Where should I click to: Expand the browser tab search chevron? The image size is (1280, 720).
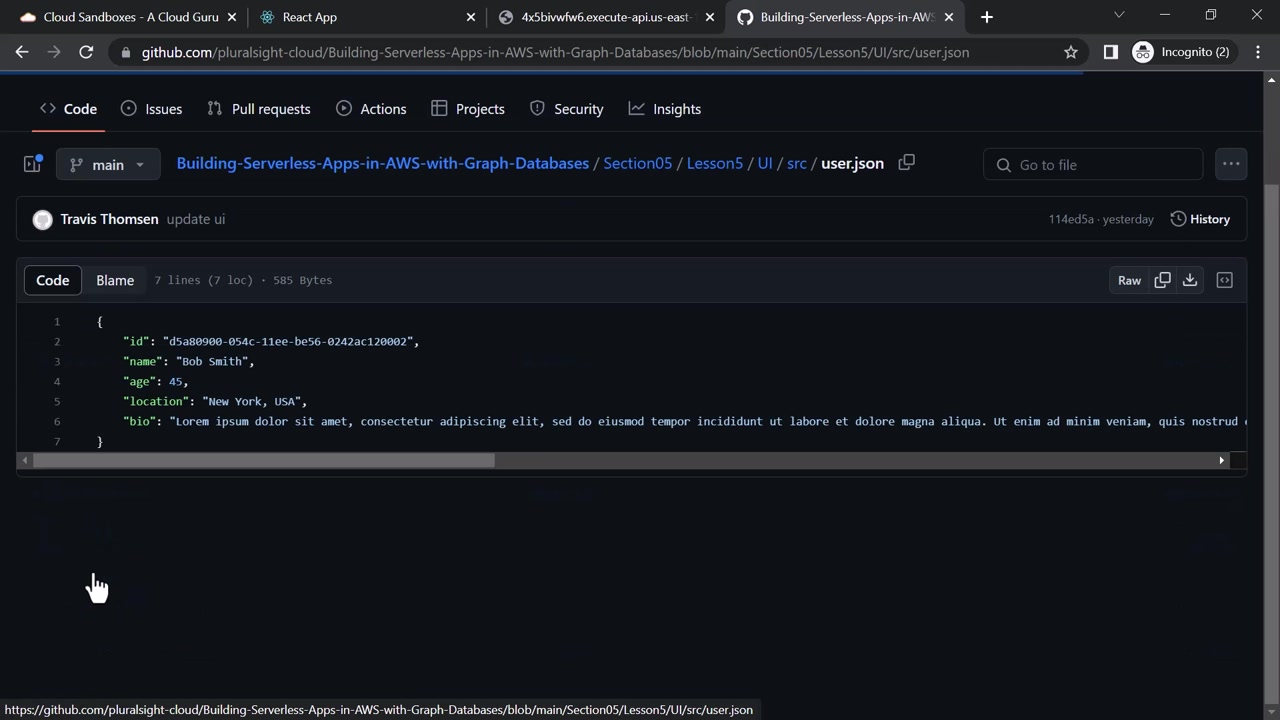point(1119,15)
